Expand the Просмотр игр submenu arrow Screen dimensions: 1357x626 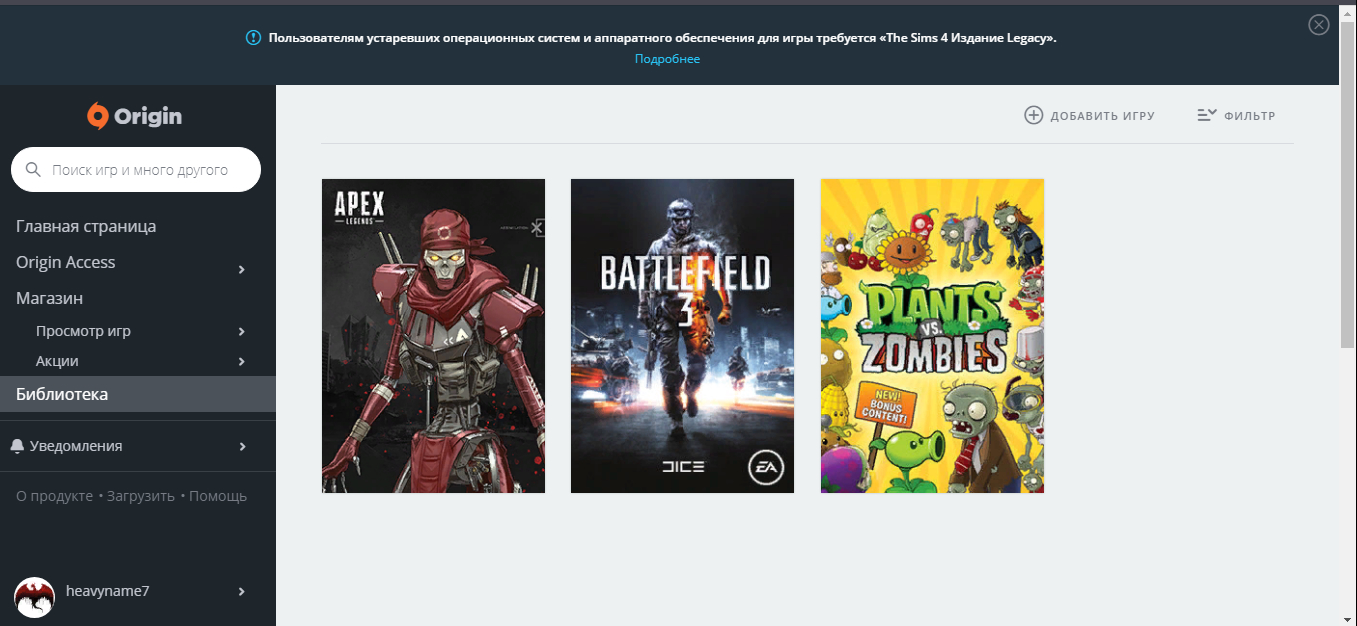[242, 331]
